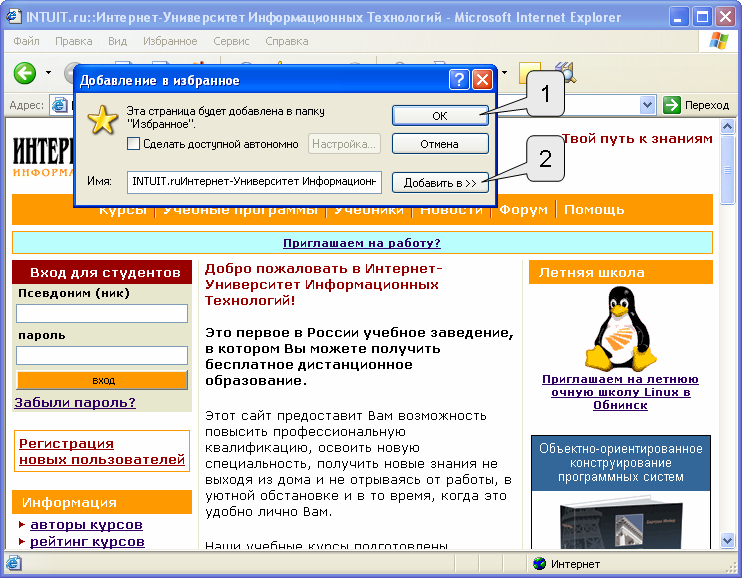
Task: Click the Твой путь к знаниям slogan
Action: pyautogui.click(x=637, y=139)
